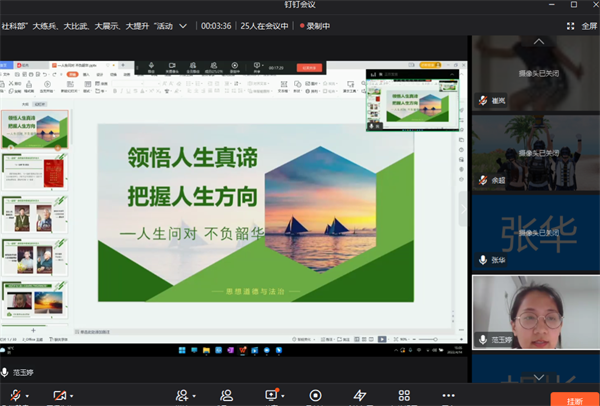Select the 插入 ribbon tab in WPS
The height and width of the screenshot is (406, 600).
click(x=86, y=75)
